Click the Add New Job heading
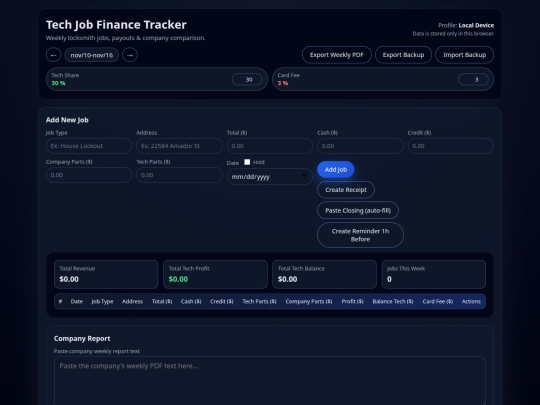540x405 pixels. coord(67,120)
